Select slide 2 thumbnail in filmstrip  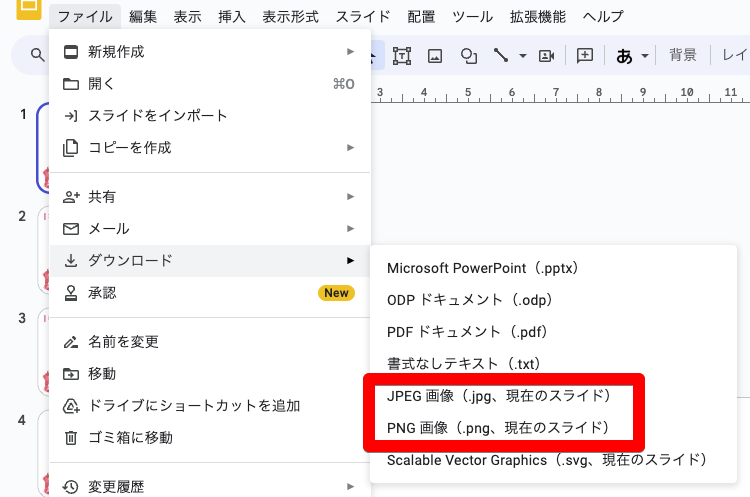tap(42, 250)
